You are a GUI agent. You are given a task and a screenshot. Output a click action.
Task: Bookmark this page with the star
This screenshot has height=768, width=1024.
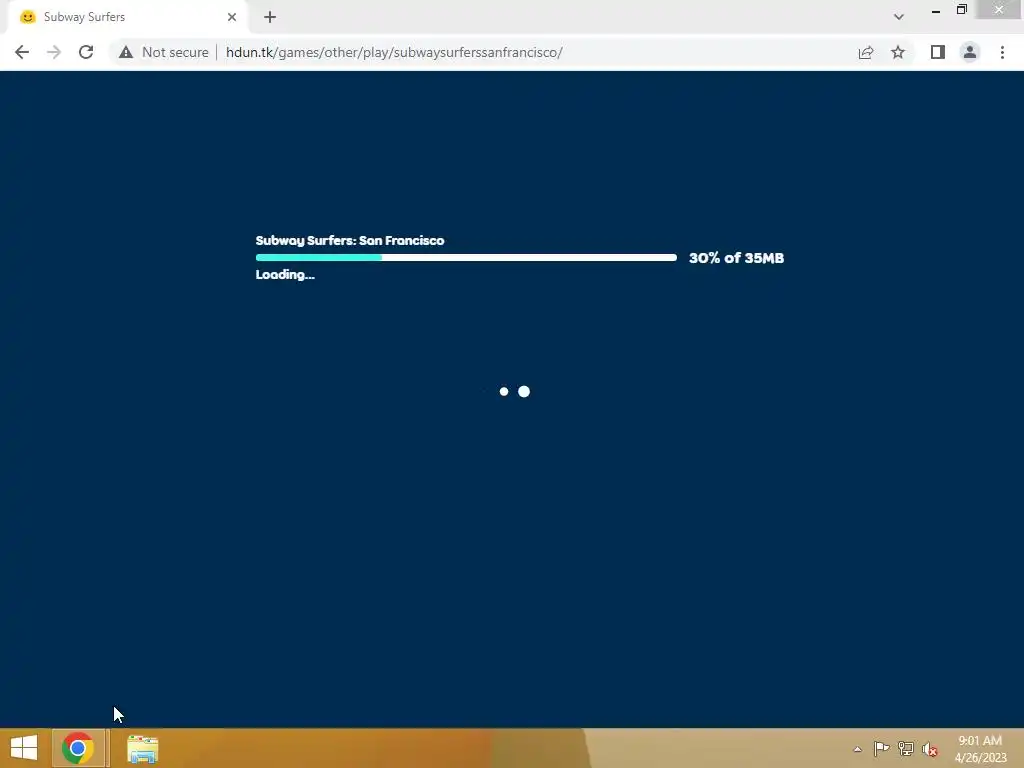(898, 52)
